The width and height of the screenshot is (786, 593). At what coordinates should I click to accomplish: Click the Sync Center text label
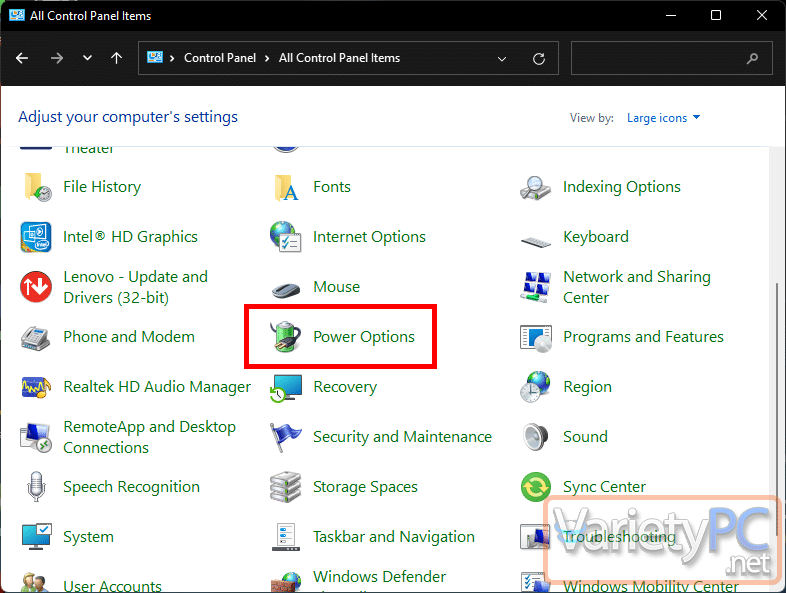tap(604, 487)
